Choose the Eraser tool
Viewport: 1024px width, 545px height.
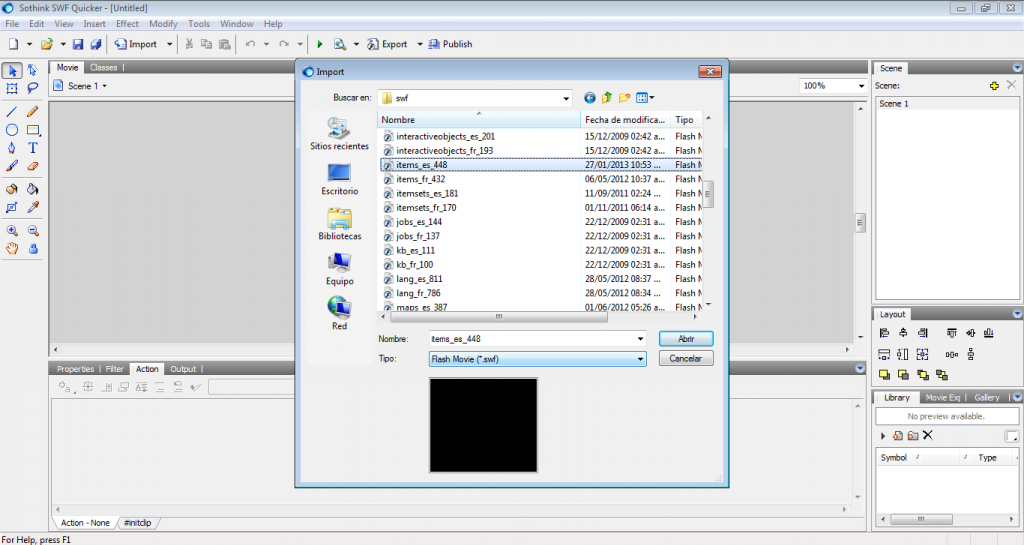coord(33,166)
